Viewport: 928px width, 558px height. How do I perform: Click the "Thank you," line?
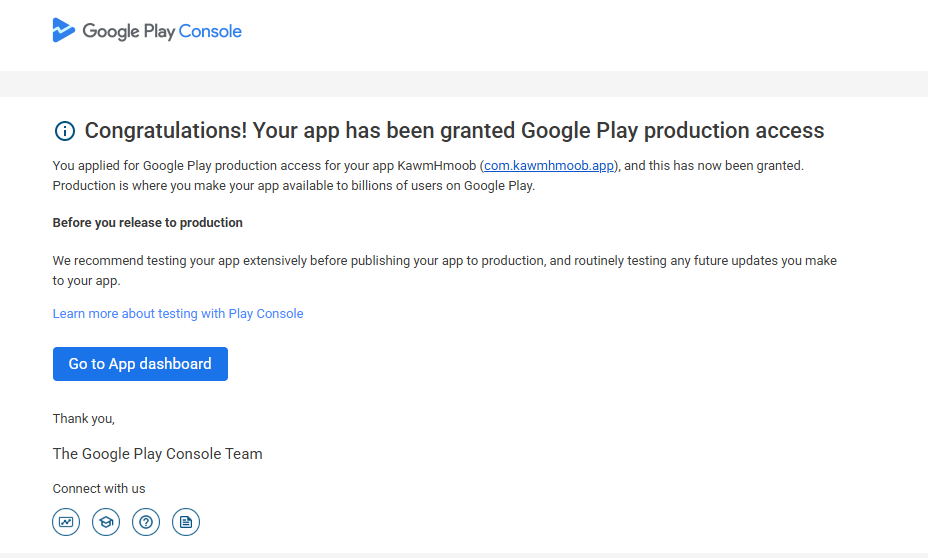point(83,419)
